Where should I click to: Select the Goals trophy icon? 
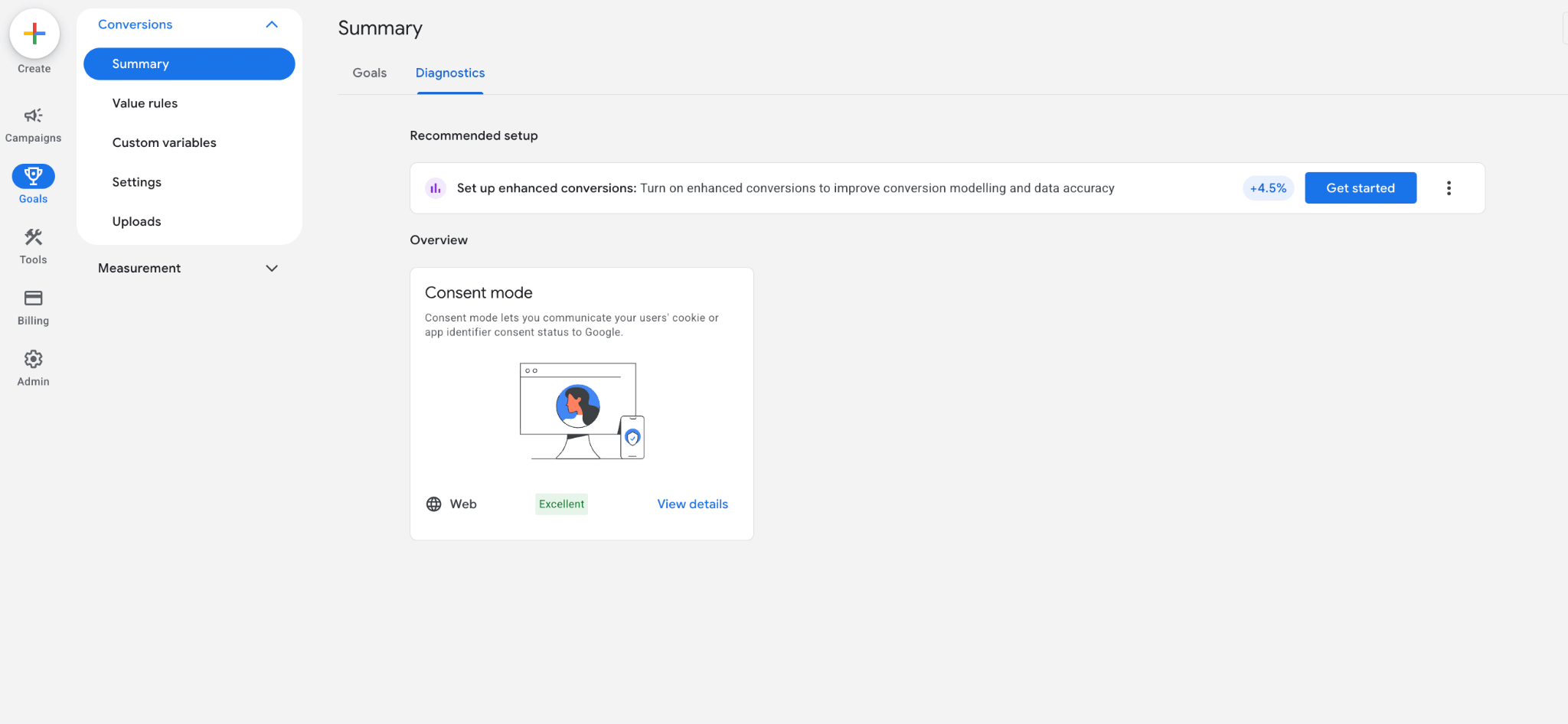(33, 176)
